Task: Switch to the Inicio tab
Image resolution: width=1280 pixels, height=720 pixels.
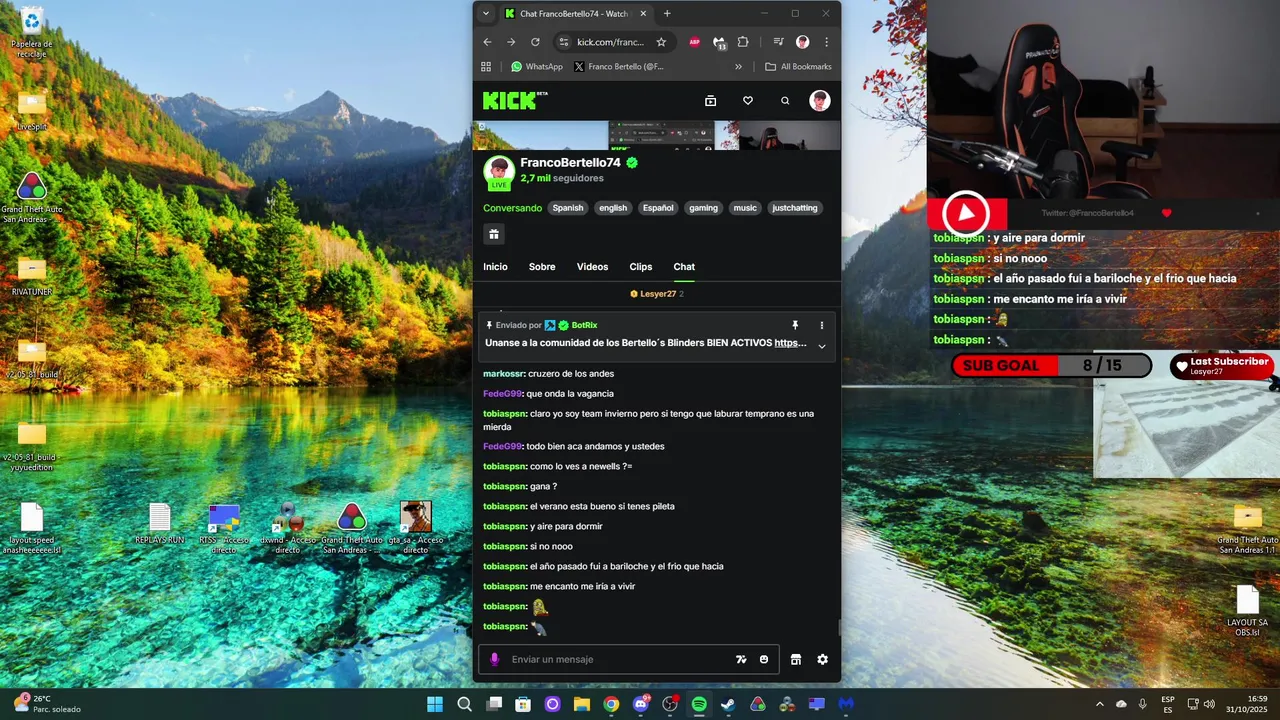Action: coord(495,267)
